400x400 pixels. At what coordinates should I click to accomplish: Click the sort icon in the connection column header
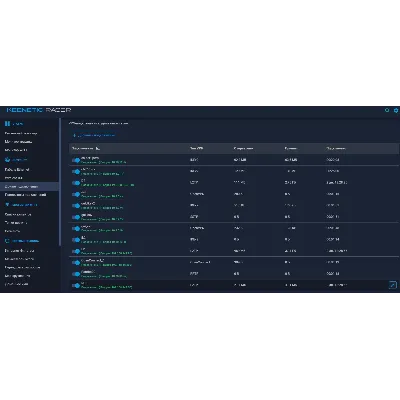point(98,149)
